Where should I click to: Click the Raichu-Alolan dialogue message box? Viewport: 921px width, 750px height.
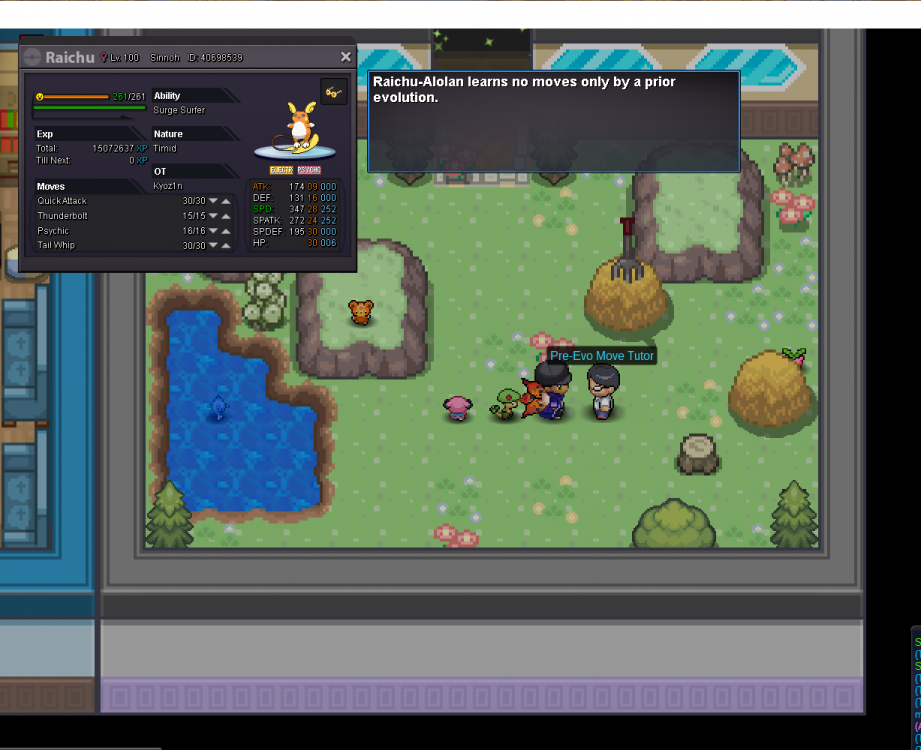[553, 120]
